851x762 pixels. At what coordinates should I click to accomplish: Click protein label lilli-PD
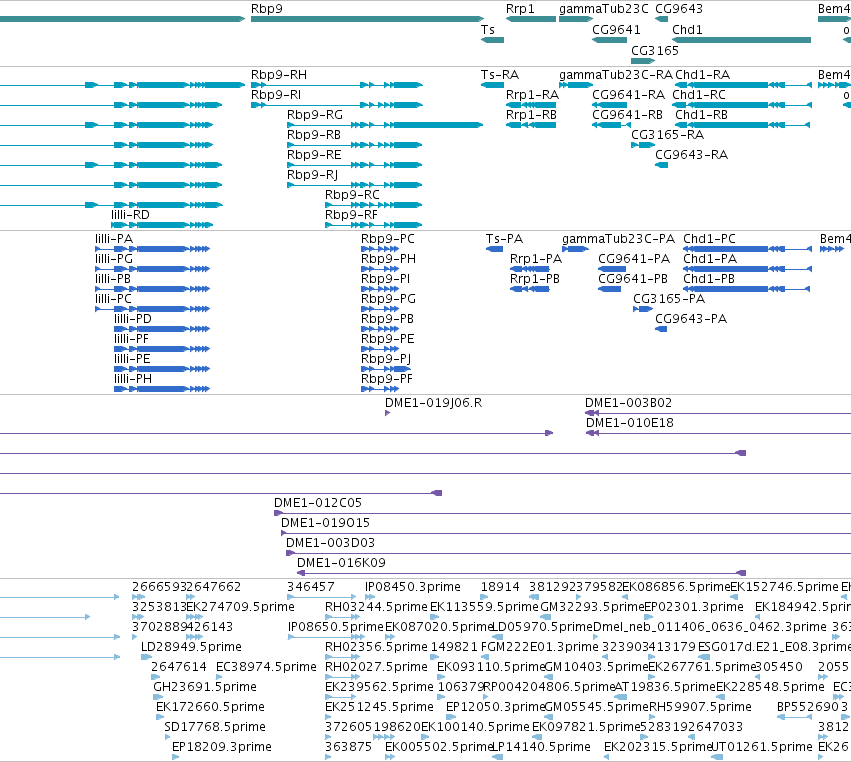point(133,319)
